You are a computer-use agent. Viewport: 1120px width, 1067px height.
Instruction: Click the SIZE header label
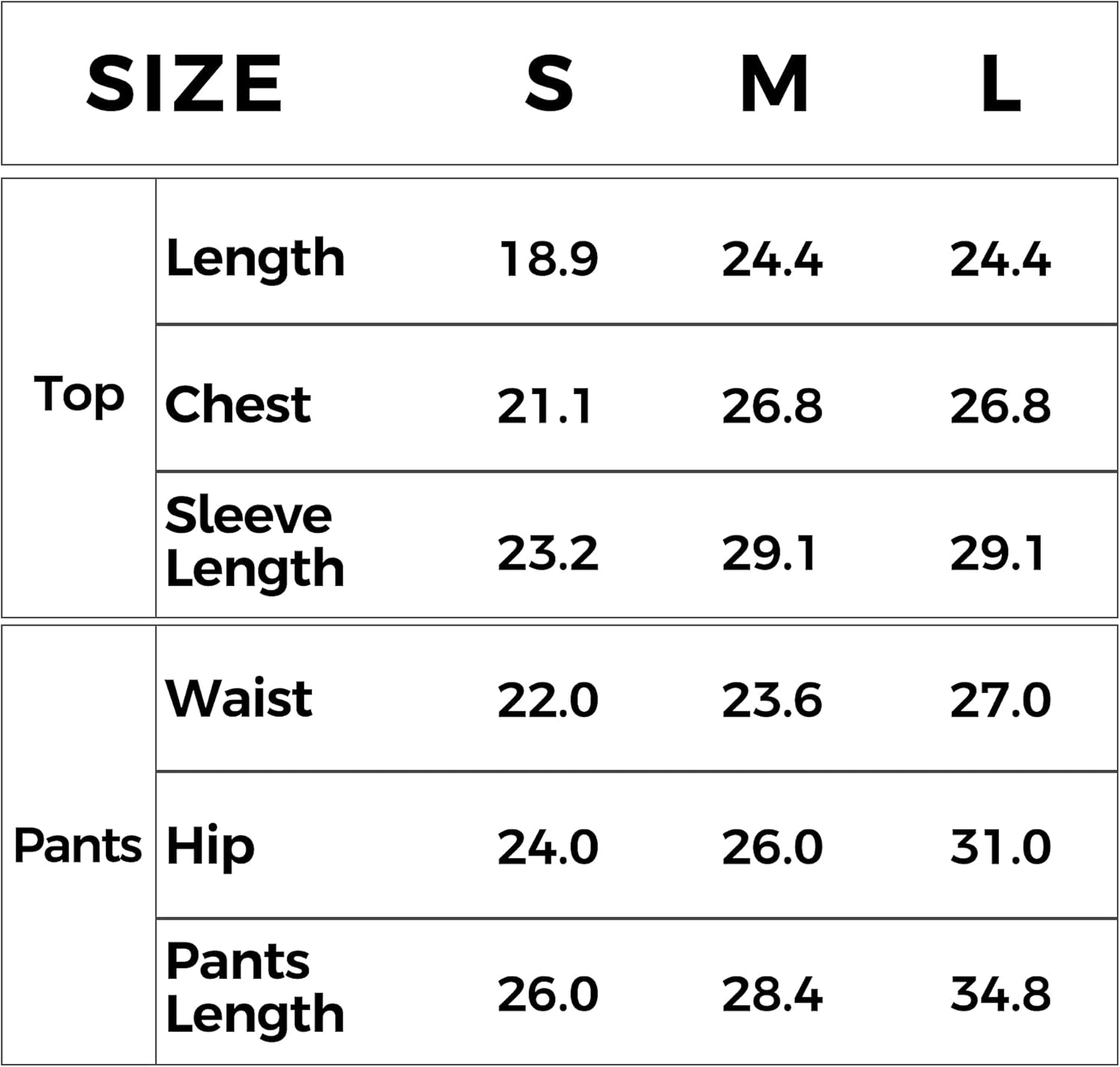pos(184,84)
